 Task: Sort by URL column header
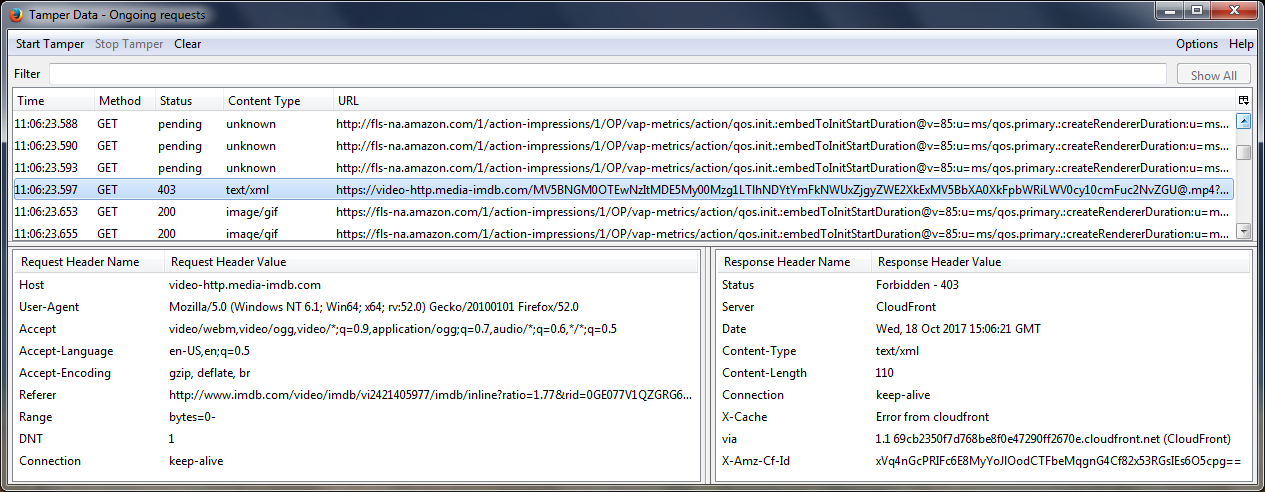[x=784, y=101]
